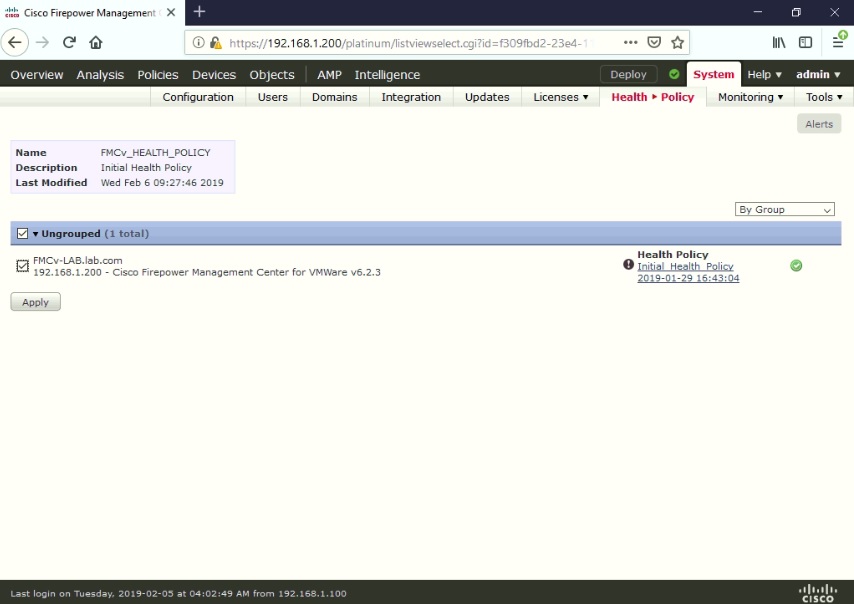Collapse the Ungrouped section triangle
Screen dimensions: 854x604
coord(35,234)
